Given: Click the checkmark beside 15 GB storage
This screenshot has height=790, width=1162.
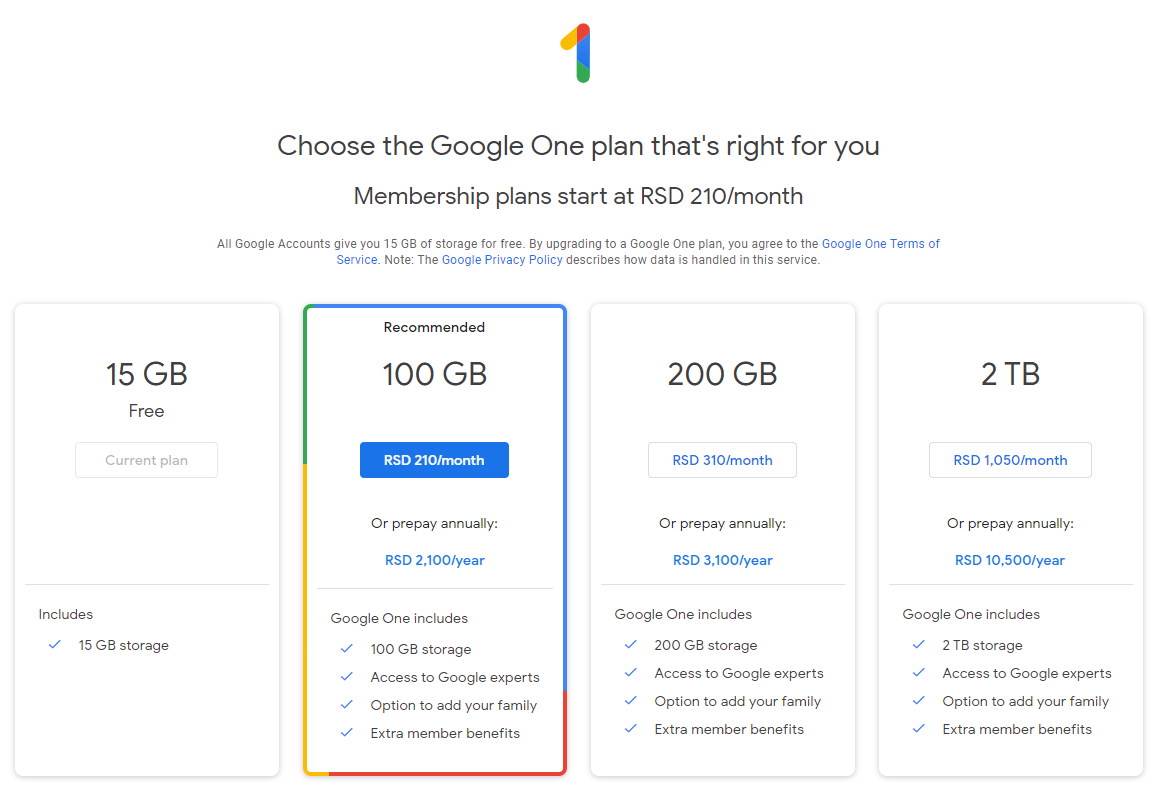Looking at the screenshot, I should pos(55,645).
